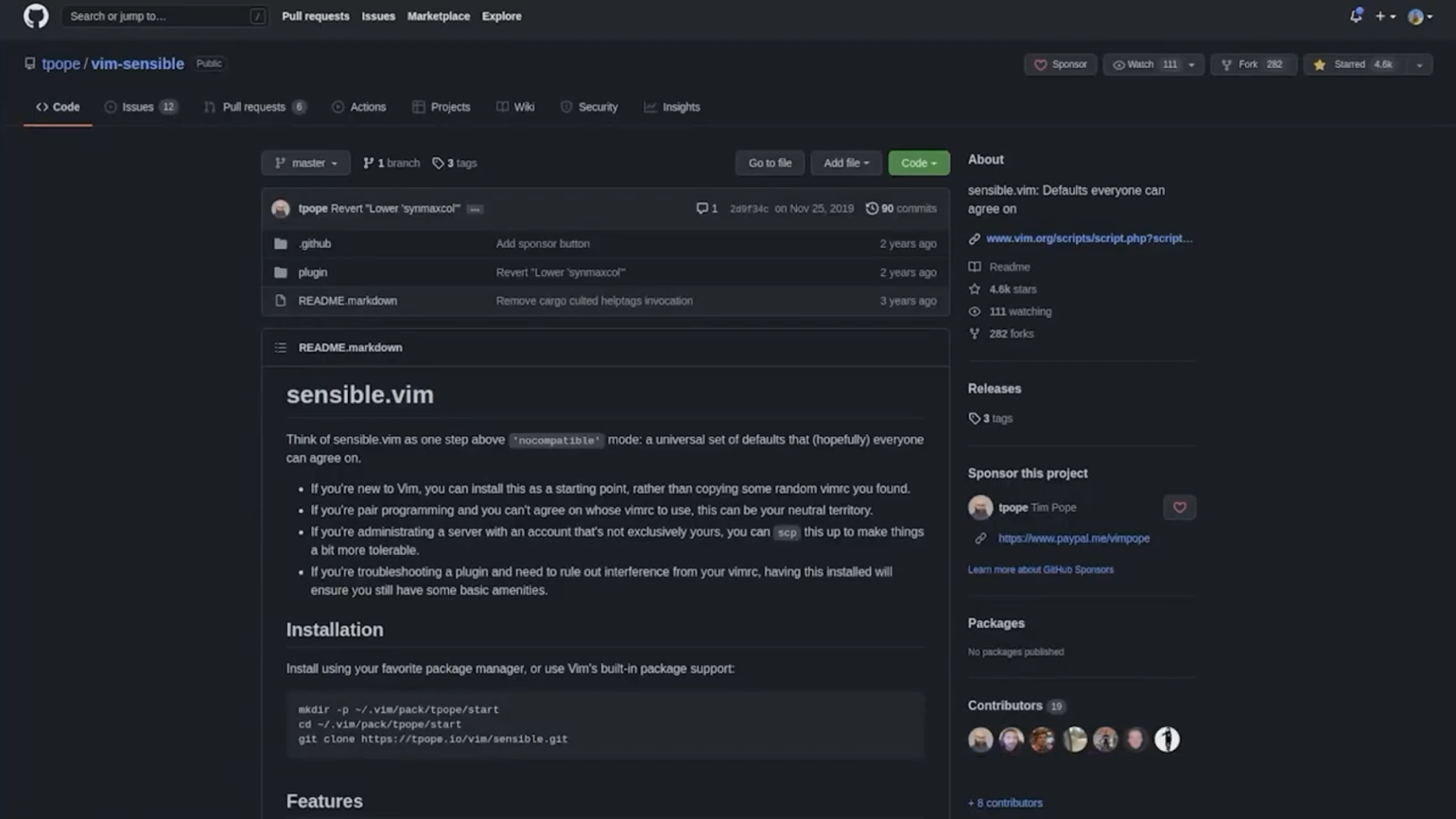
Task: Expand the star lists dropdown arrow
Action: (1418, 64)
